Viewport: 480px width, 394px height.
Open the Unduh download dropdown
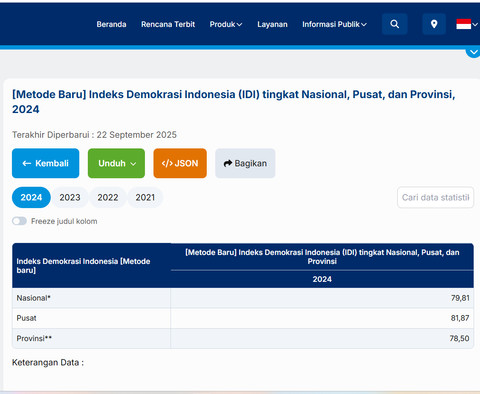point(116,163)
